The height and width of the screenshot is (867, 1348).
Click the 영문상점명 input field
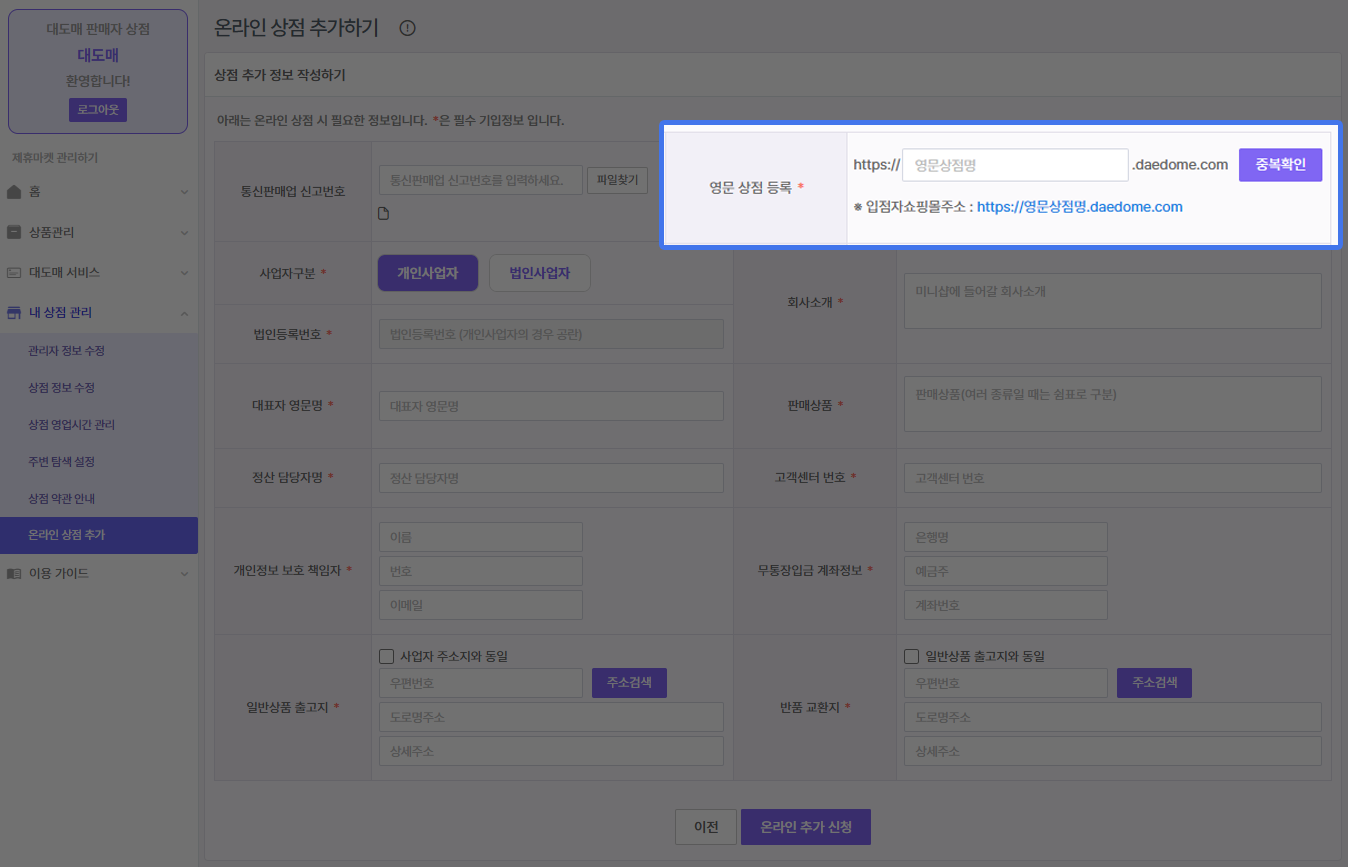coord(1014,165)
